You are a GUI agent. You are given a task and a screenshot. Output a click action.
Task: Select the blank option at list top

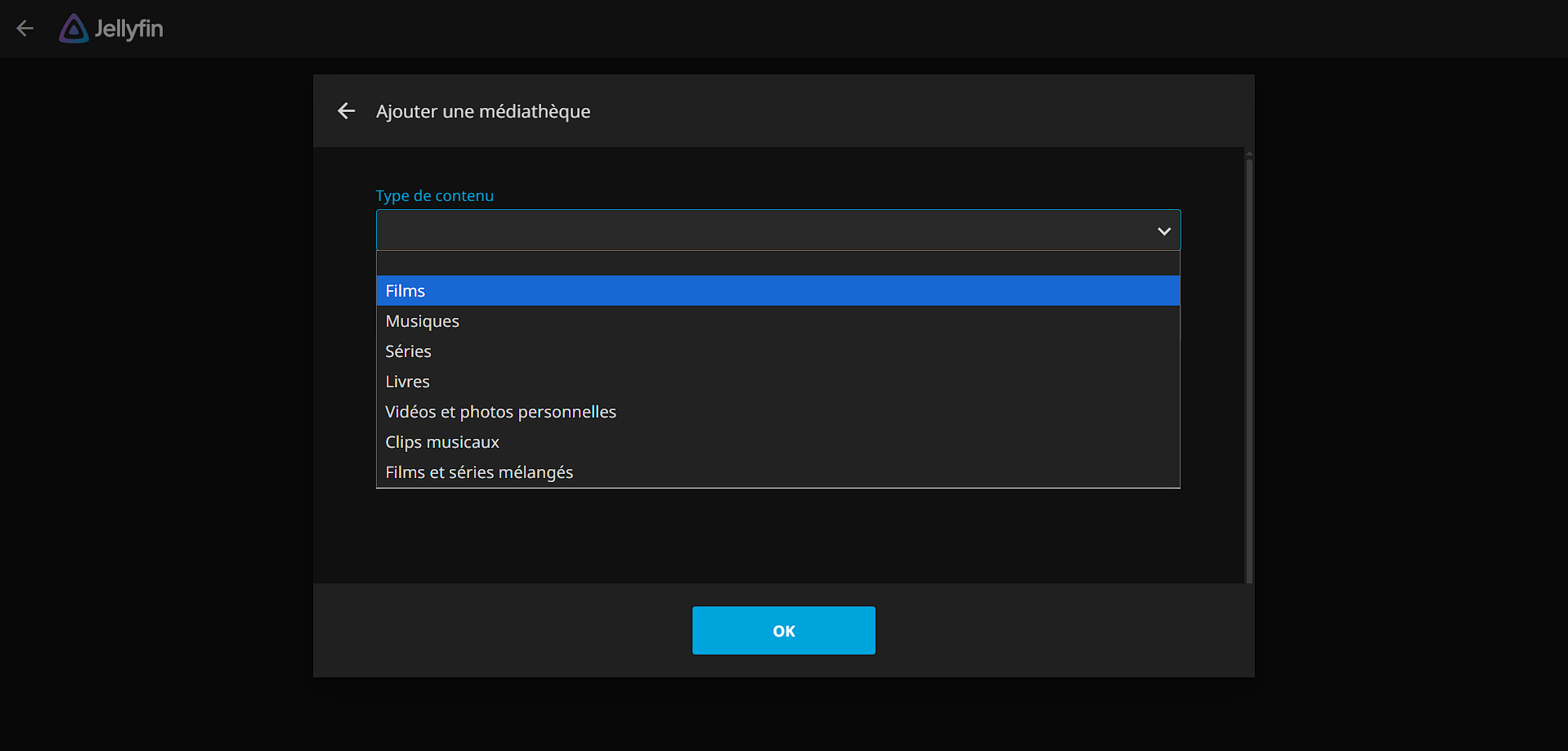[777, 263]
